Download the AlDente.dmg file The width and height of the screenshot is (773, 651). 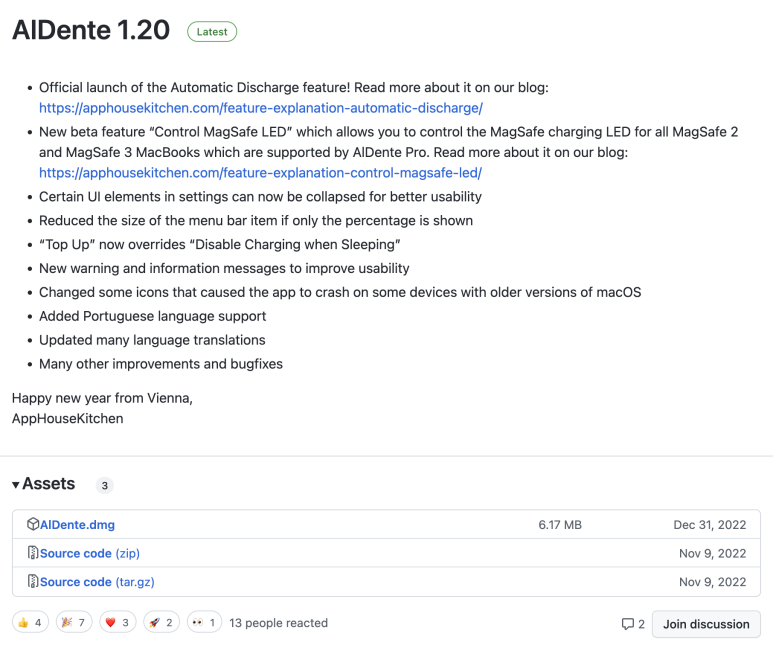(77, 525)
